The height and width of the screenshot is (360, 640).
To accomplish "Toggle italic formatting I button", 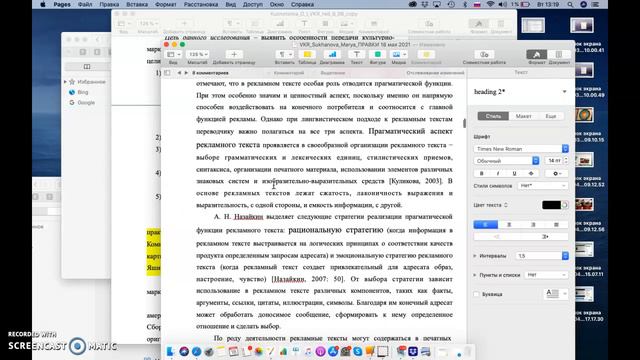I will 498,173.
